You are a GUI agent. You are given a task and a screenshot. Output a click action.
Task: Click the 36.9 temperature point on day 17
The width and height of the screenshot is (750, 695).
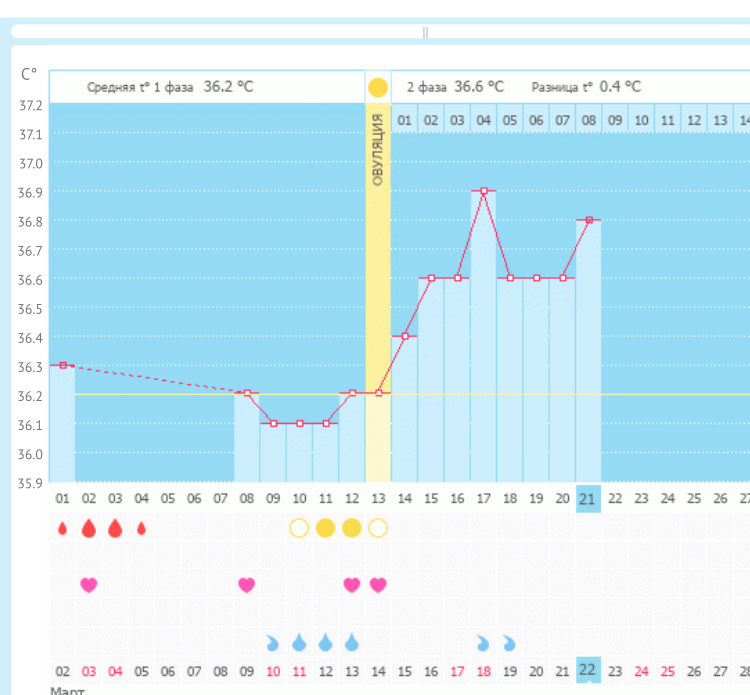point(484,190)
